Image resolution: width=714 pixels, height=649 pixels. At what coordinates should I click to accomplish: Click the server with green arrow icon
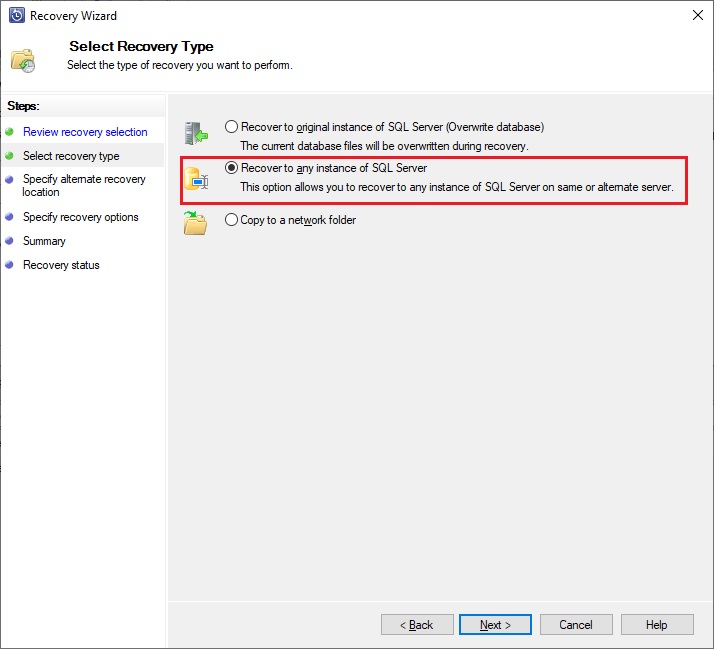(x=196, y=133)
